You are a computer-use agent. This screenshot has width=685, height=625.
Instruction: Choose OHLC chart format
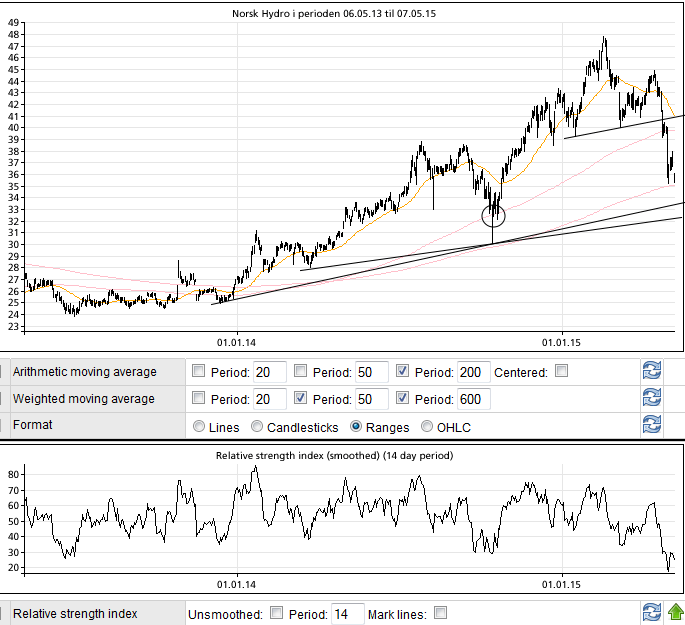tap(429, 427)
